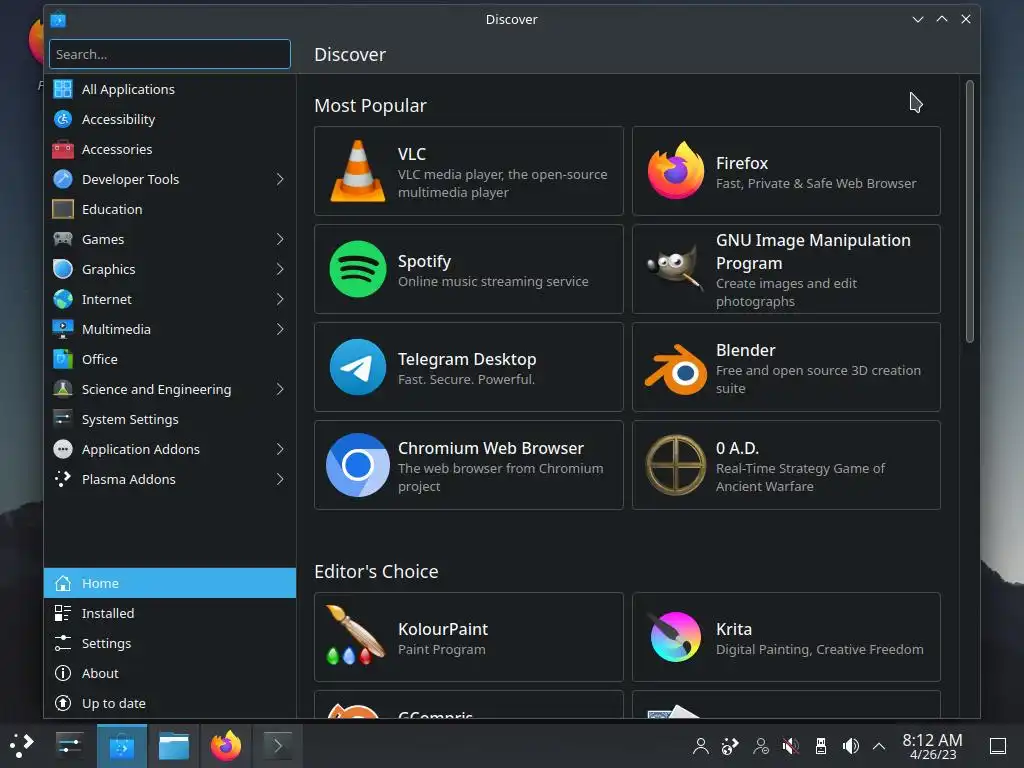Open the Up to date page

point(170,703)
